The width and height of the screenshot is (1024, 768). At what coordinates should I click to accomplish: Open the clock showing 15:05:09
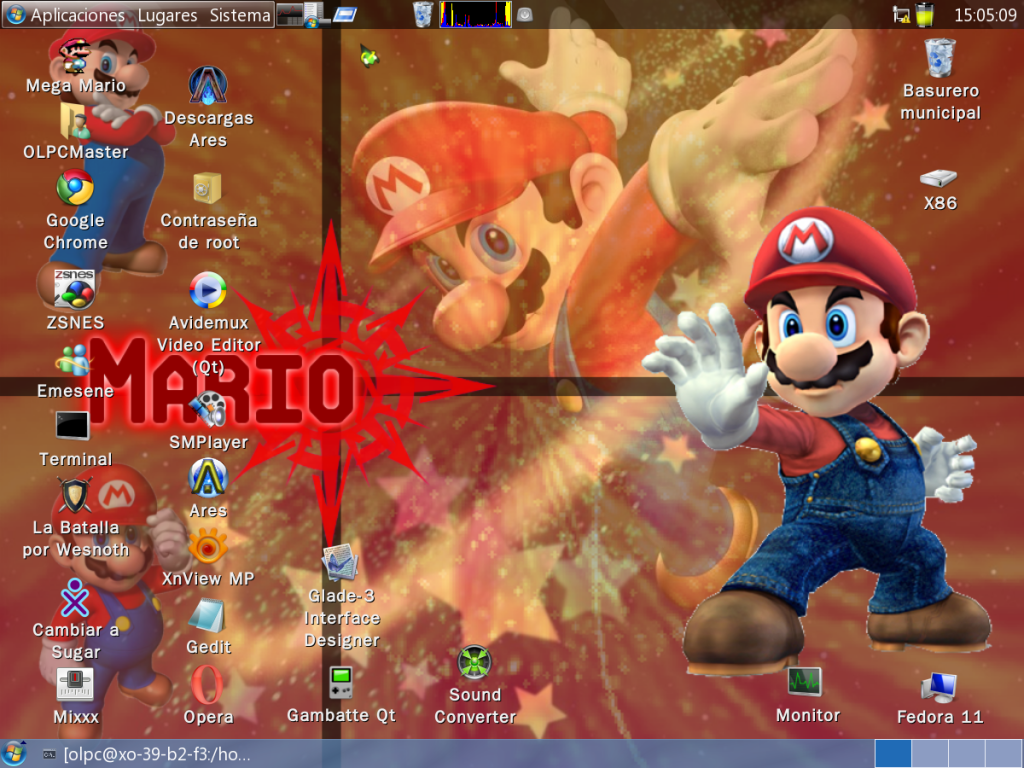coord(985,14)
